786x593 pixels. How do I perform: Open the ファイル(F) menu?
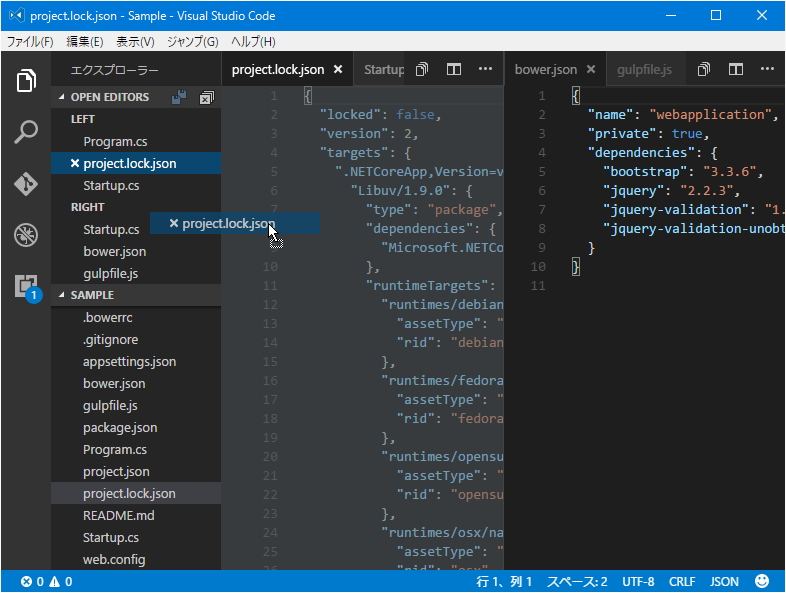pyautogui.click(x=30, y=42)
